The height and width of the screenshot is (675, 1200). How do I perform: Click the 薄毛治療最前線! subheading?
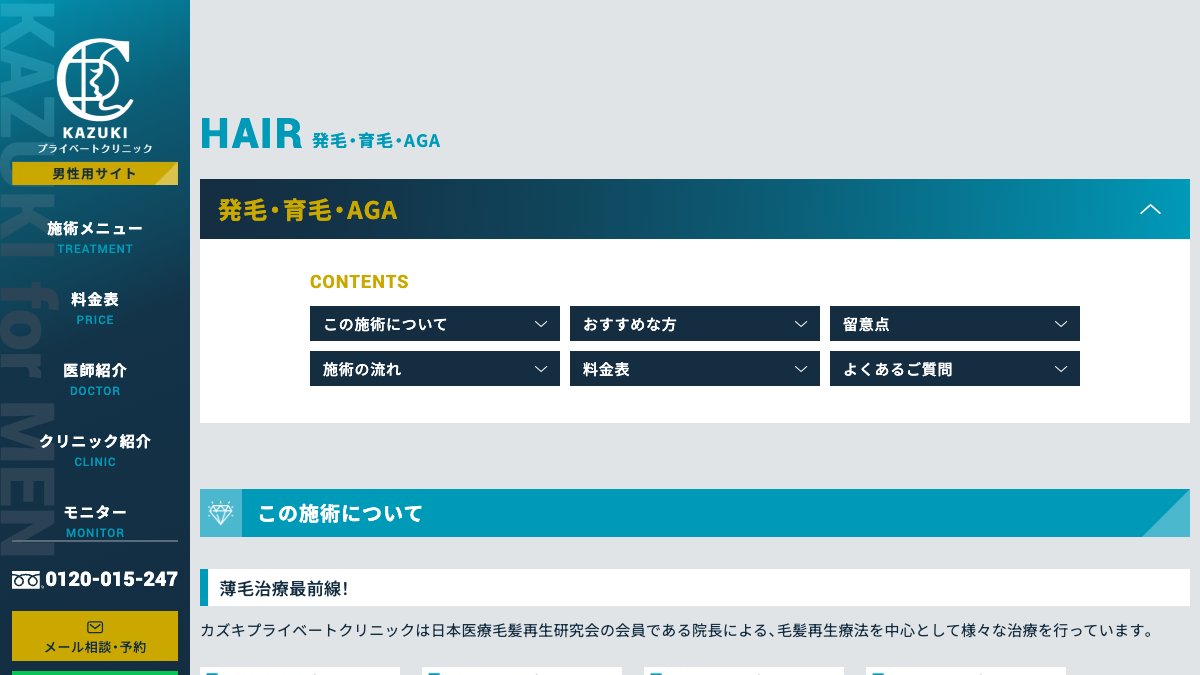click(x=284, y=588)
